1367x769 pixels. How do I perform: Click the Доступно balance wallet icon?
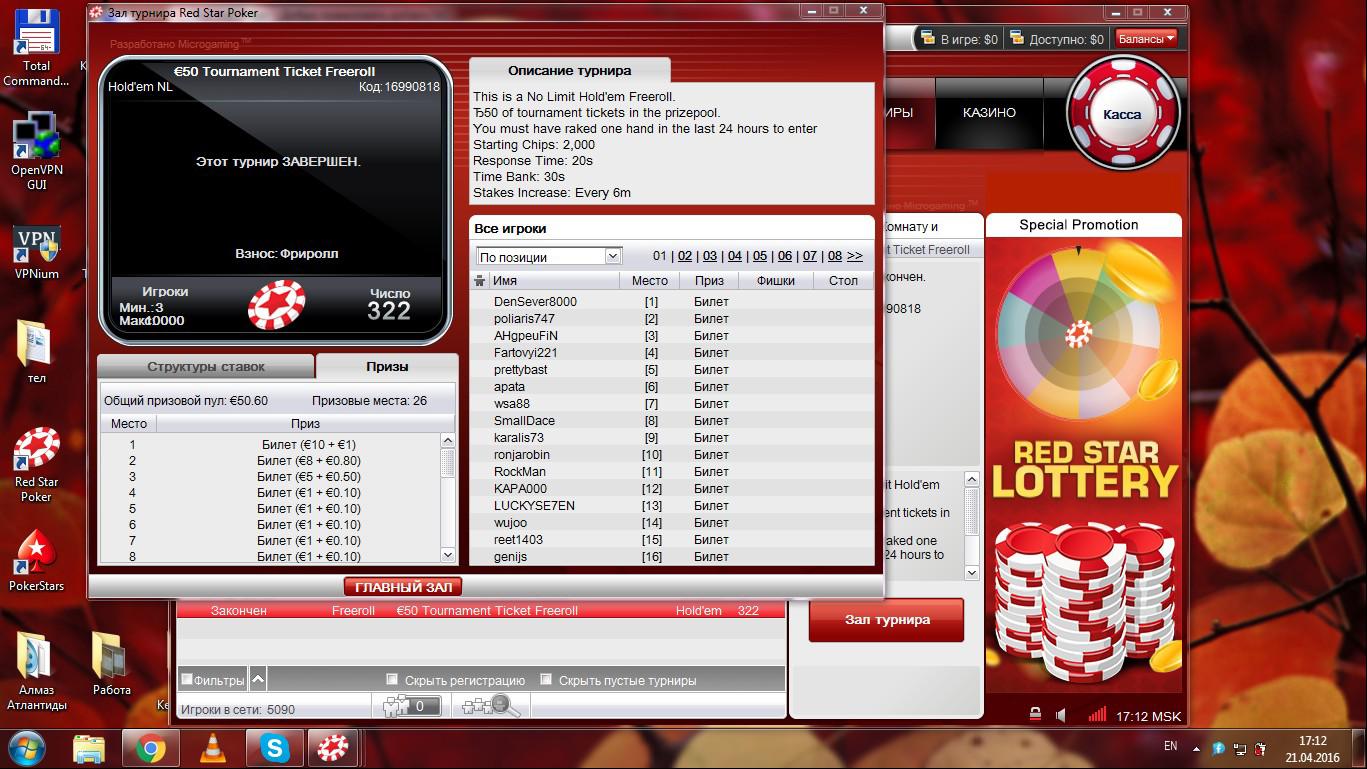1018,39
